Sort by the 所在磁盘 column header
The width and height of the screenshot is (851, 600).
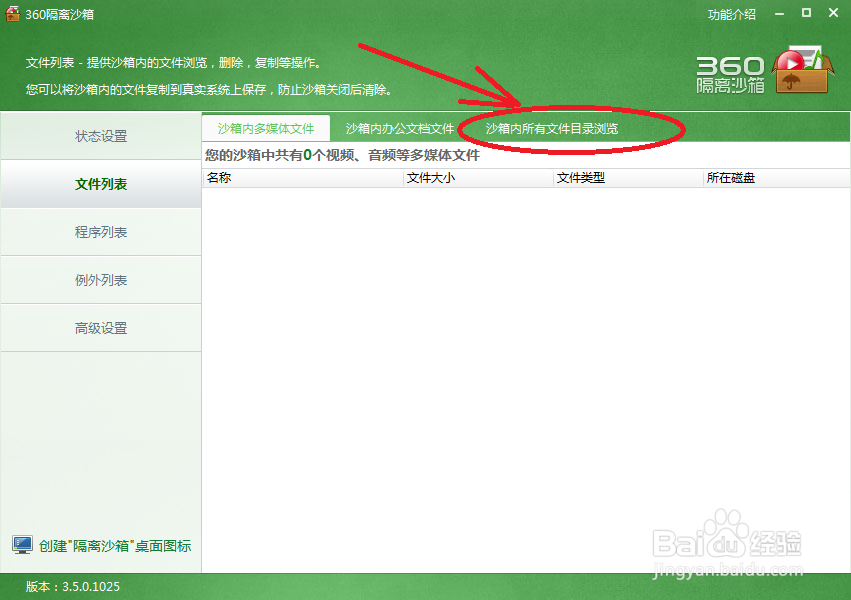point(777,178)
